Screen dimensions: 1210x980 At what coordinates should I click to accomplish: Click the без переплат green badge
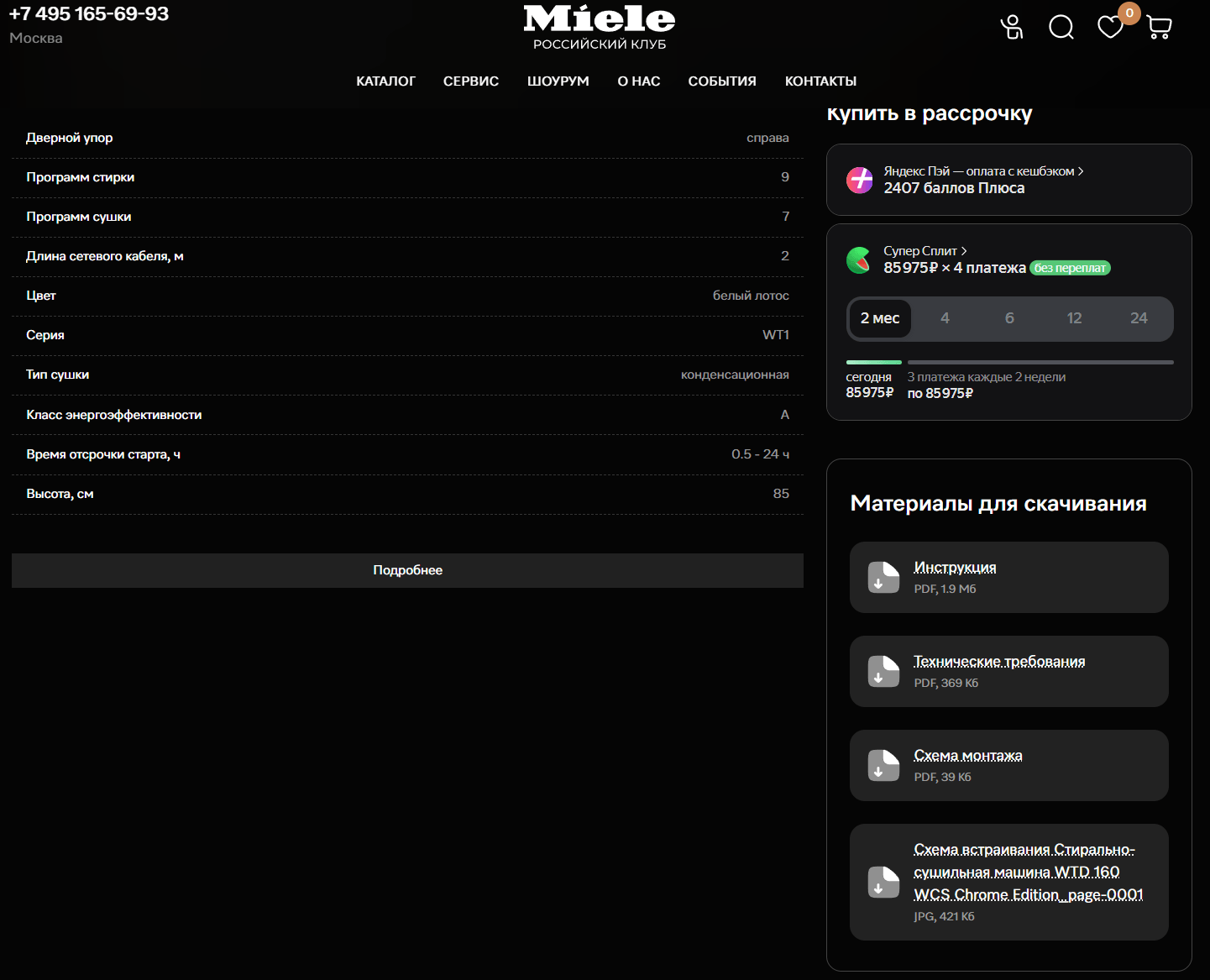1070,268
